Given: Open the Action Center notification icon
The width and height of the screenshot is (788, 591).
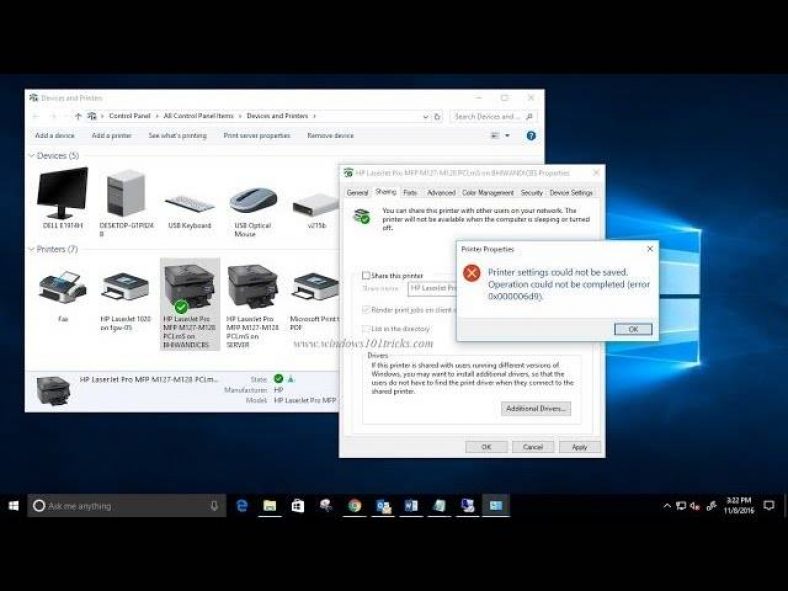Looking at the screenshot, I should click(x=768, y=506).
